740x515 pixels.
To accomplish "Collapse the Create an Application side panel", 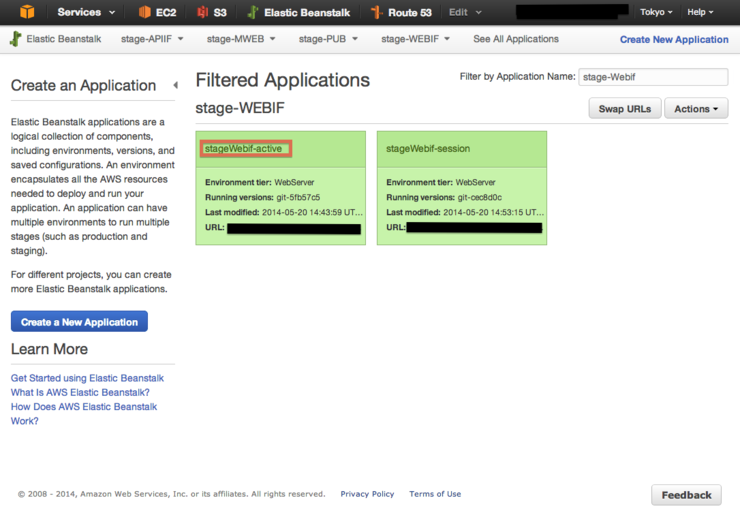I will pos(176,85).
